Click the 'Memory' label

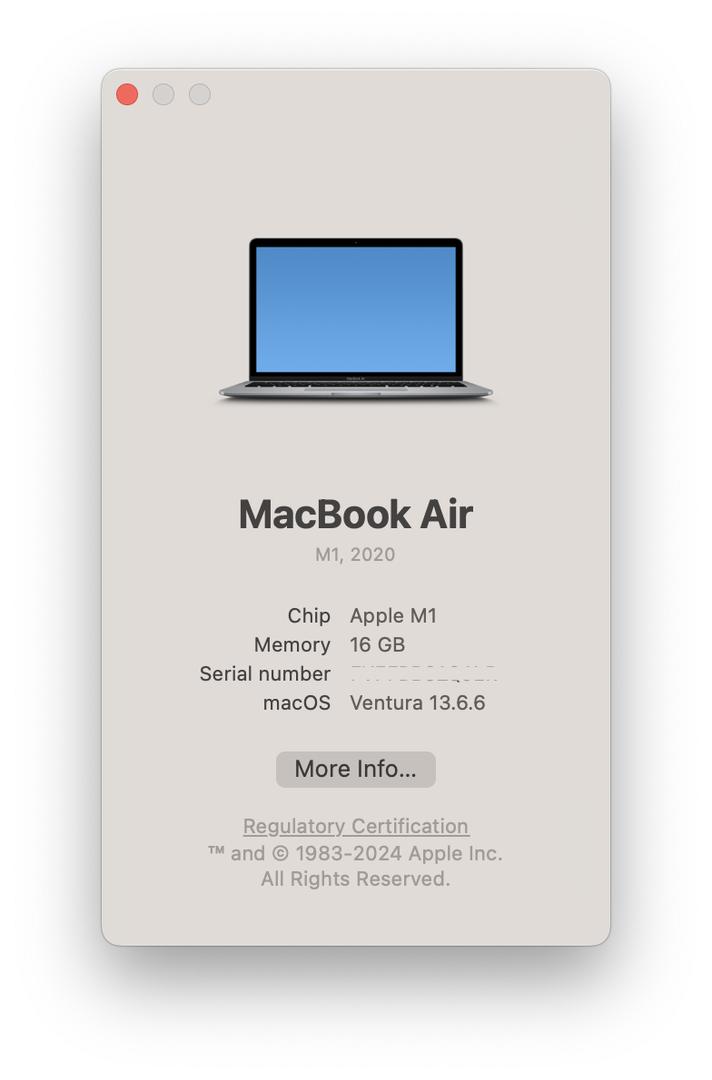coord(292,645)
